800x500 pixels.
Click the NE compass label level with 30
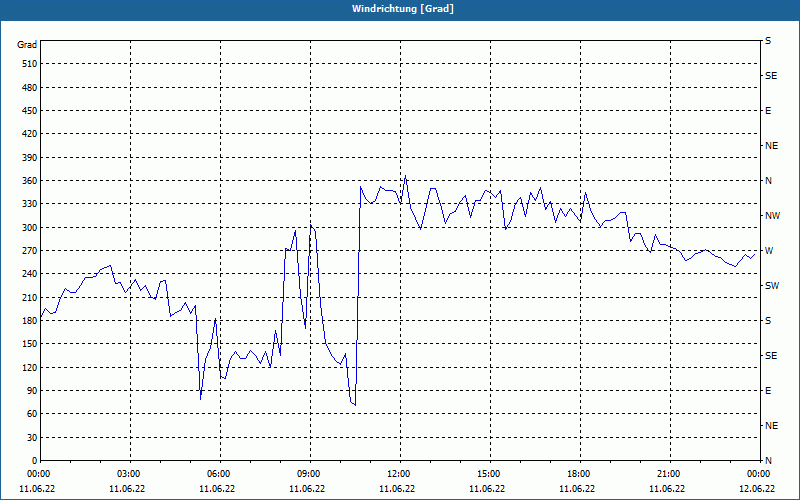pos(771,426)
